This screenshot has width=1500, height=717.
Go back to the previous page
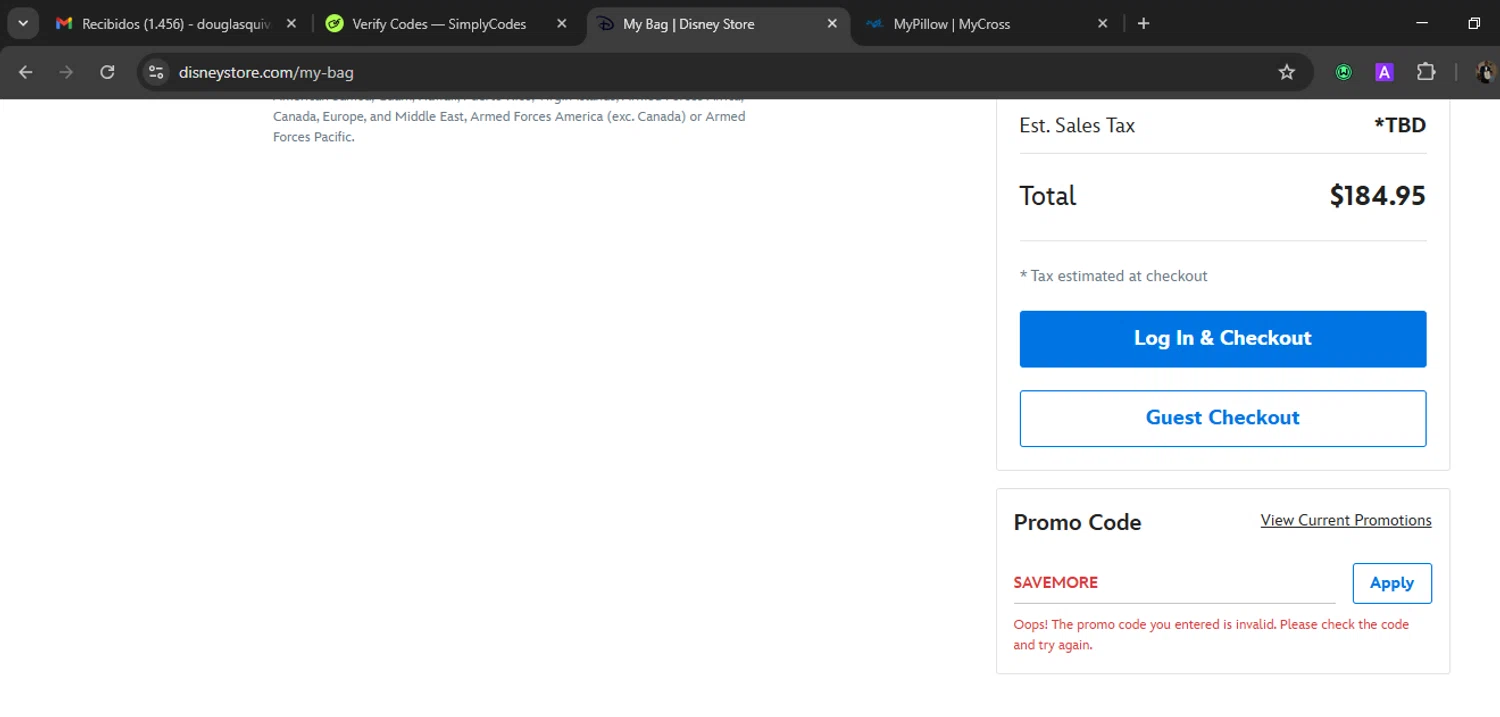[26, 72]
